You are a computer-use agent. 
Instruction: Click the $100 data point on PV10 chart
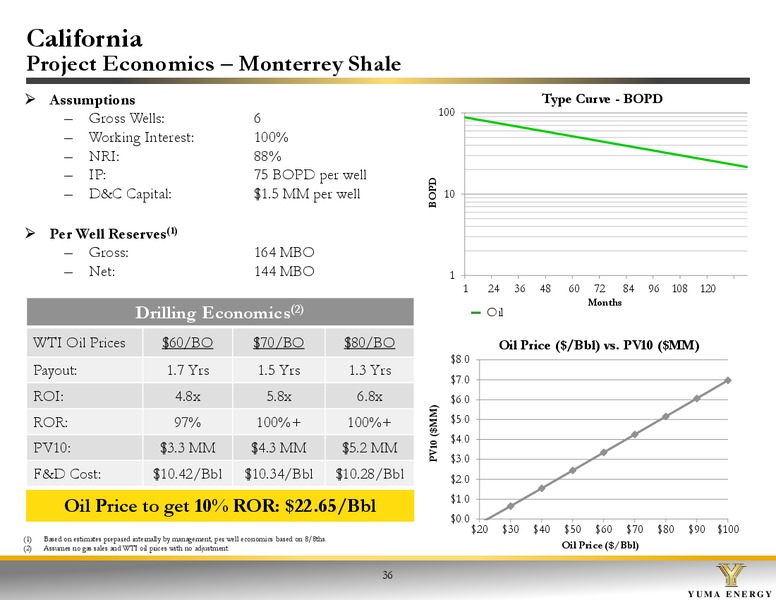[728, 380]
